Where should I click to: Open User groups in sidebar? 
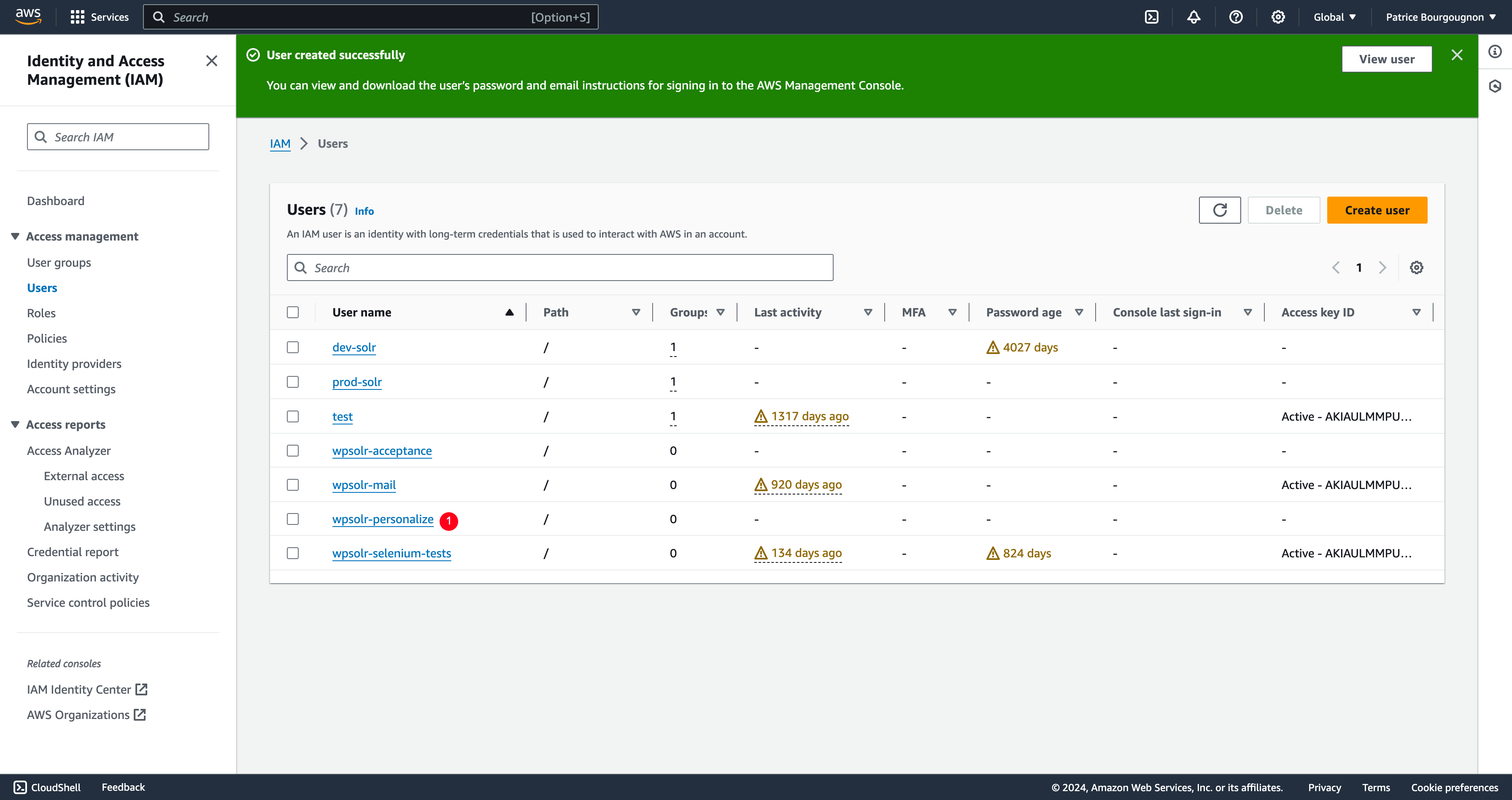click(59, 263)
